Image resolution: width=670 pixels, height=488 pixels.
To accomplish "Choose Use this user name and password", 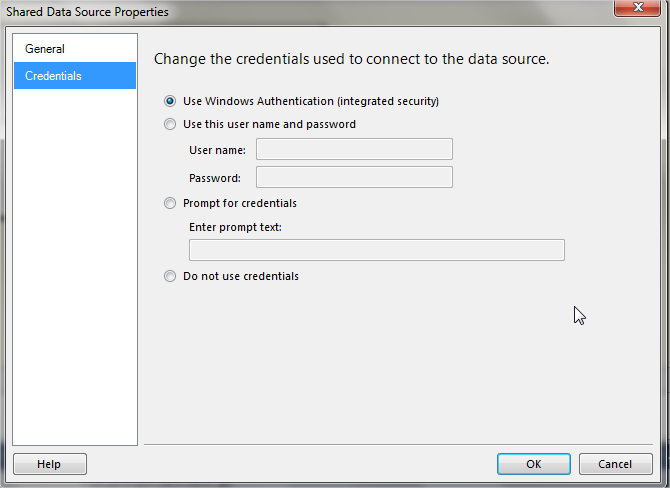I will (170, 125).
